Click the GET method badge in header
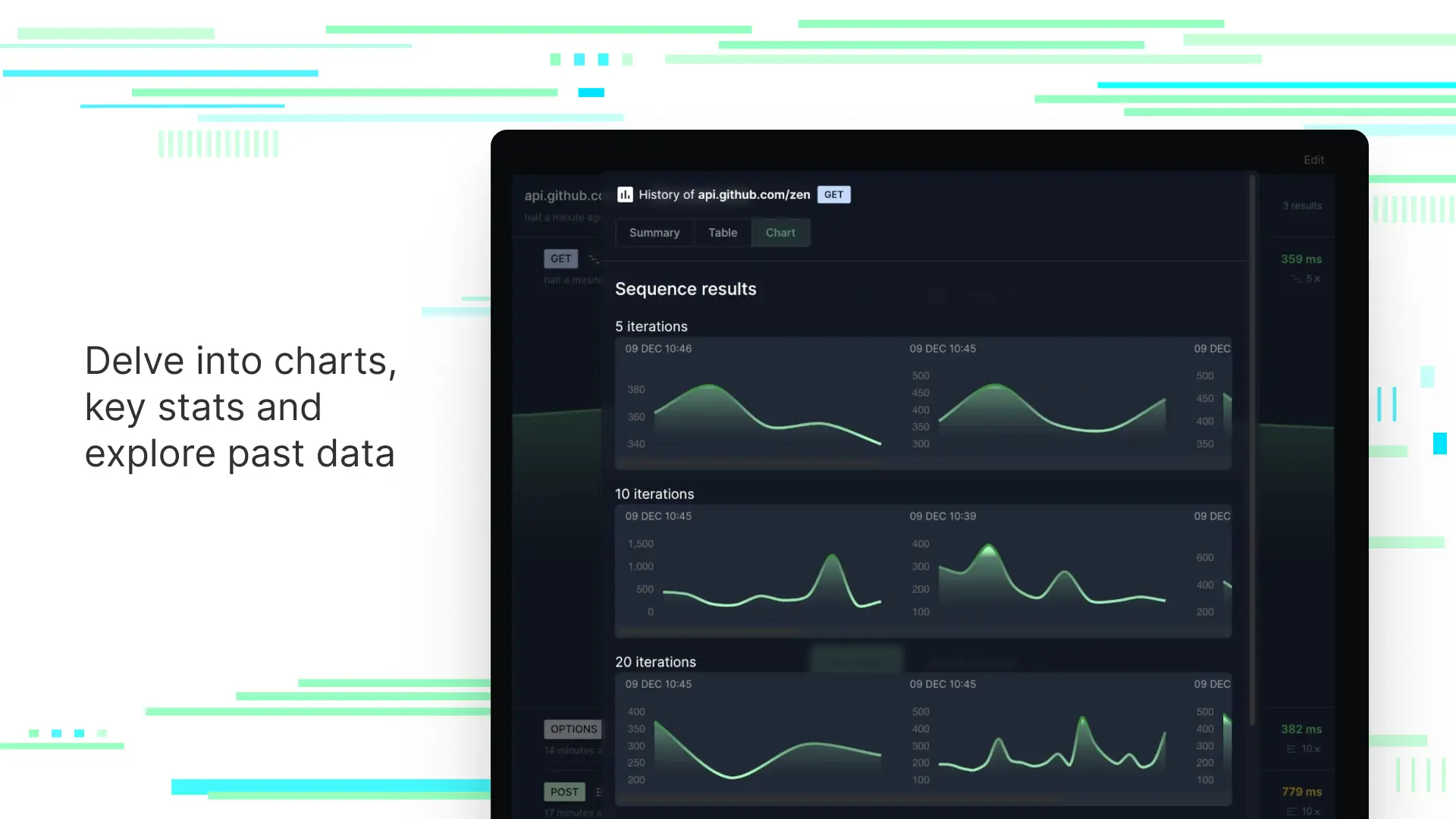1456x819 pixels. click(x=833, y=195)
